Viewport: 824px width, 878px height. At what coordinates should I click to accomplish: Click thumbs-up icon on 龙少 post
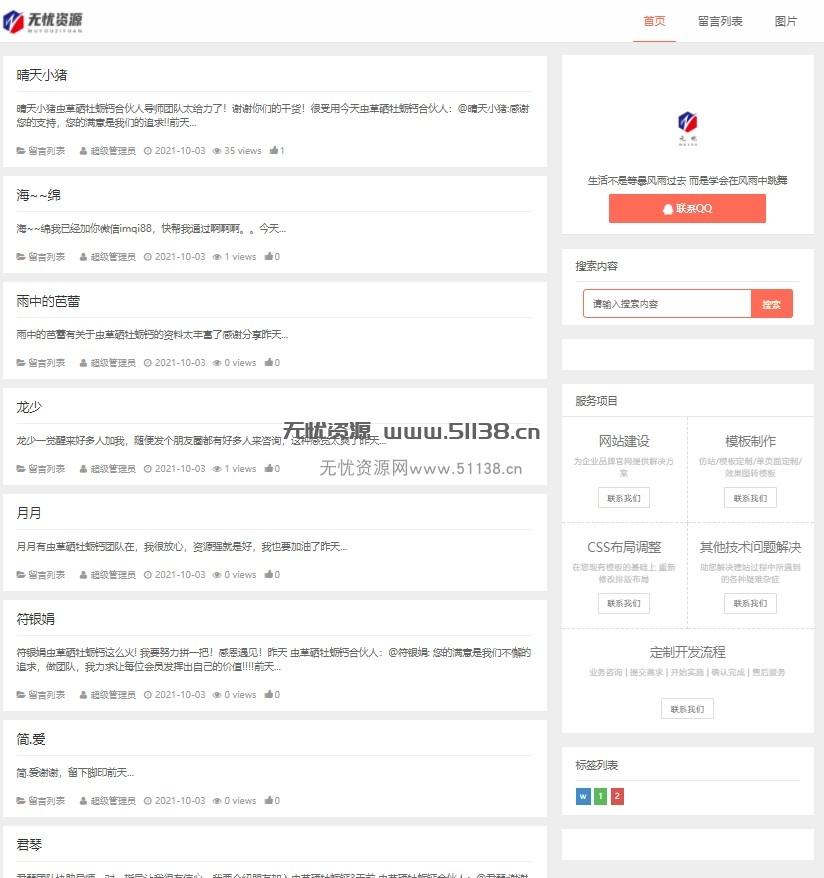click(269, 468)
